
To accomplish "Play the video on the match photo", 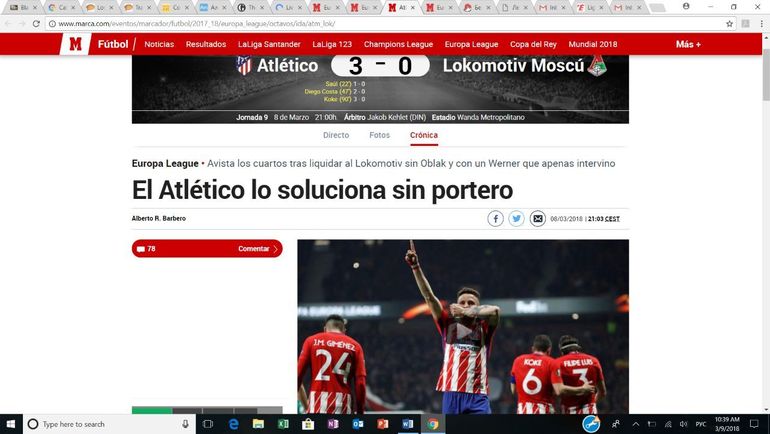I will tap(465, 331).
